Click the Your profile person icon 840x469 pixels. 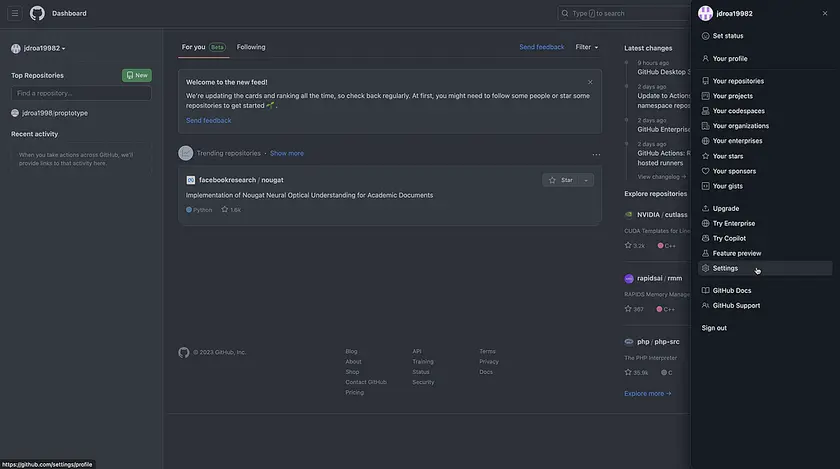[x=705, y=58]
